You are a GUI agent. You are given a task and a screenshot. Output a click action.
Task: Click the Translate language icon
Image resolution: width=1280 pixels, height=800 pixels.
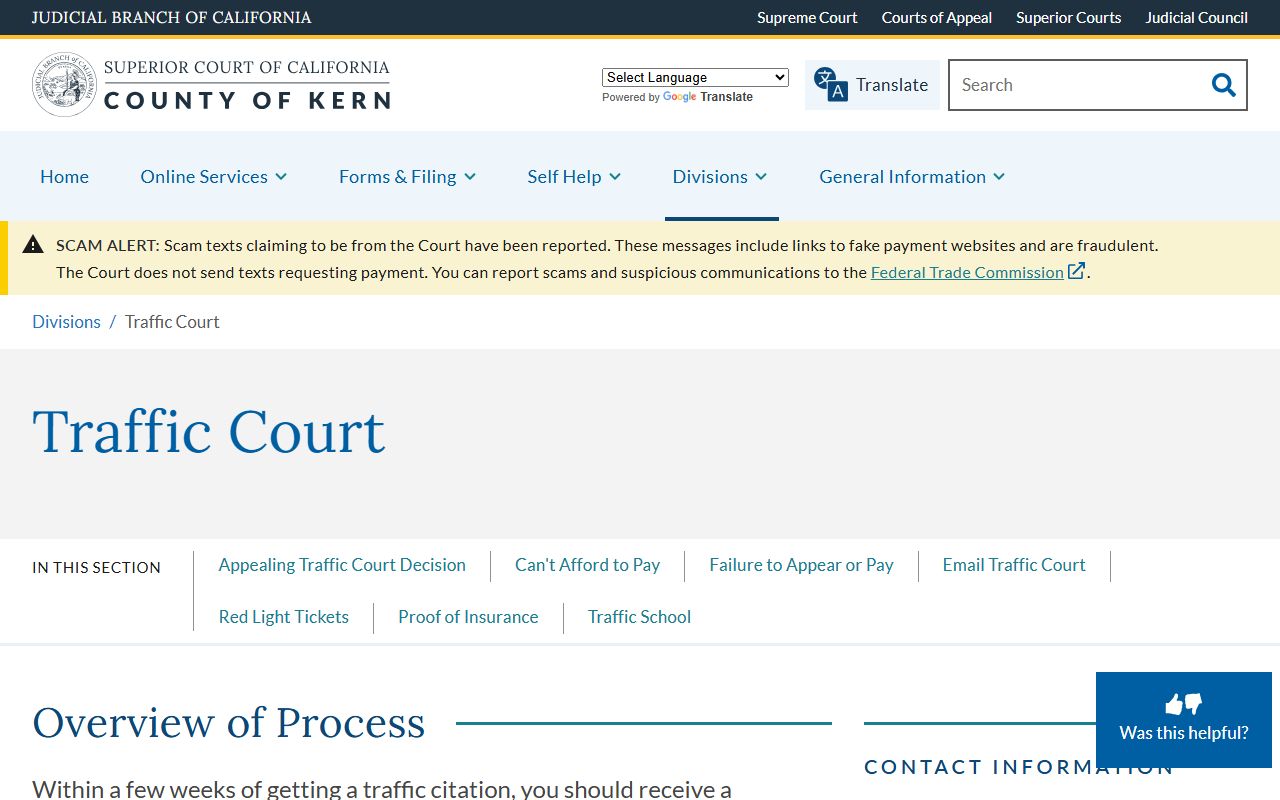[830, 85]
